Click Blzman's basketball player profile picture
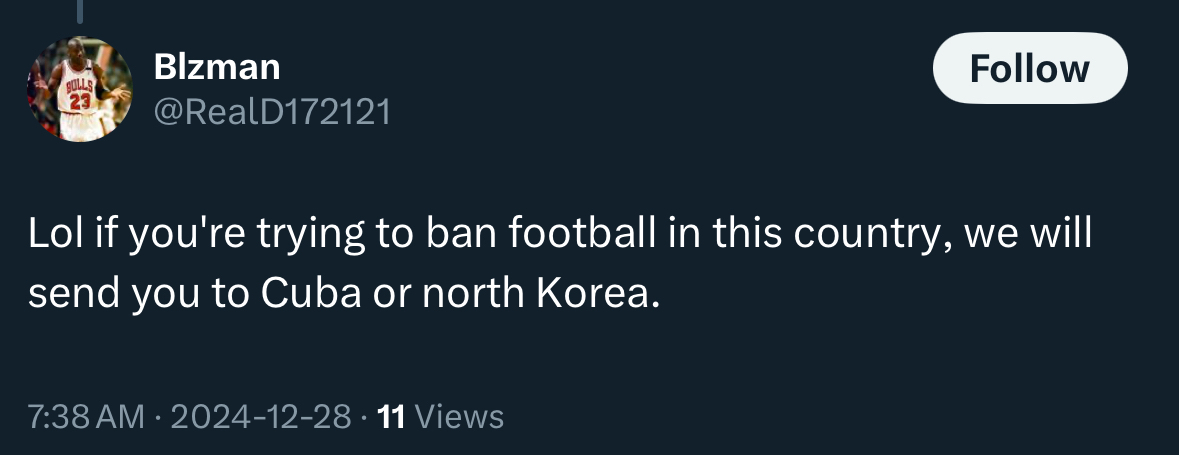 click(x=79, y=89)
